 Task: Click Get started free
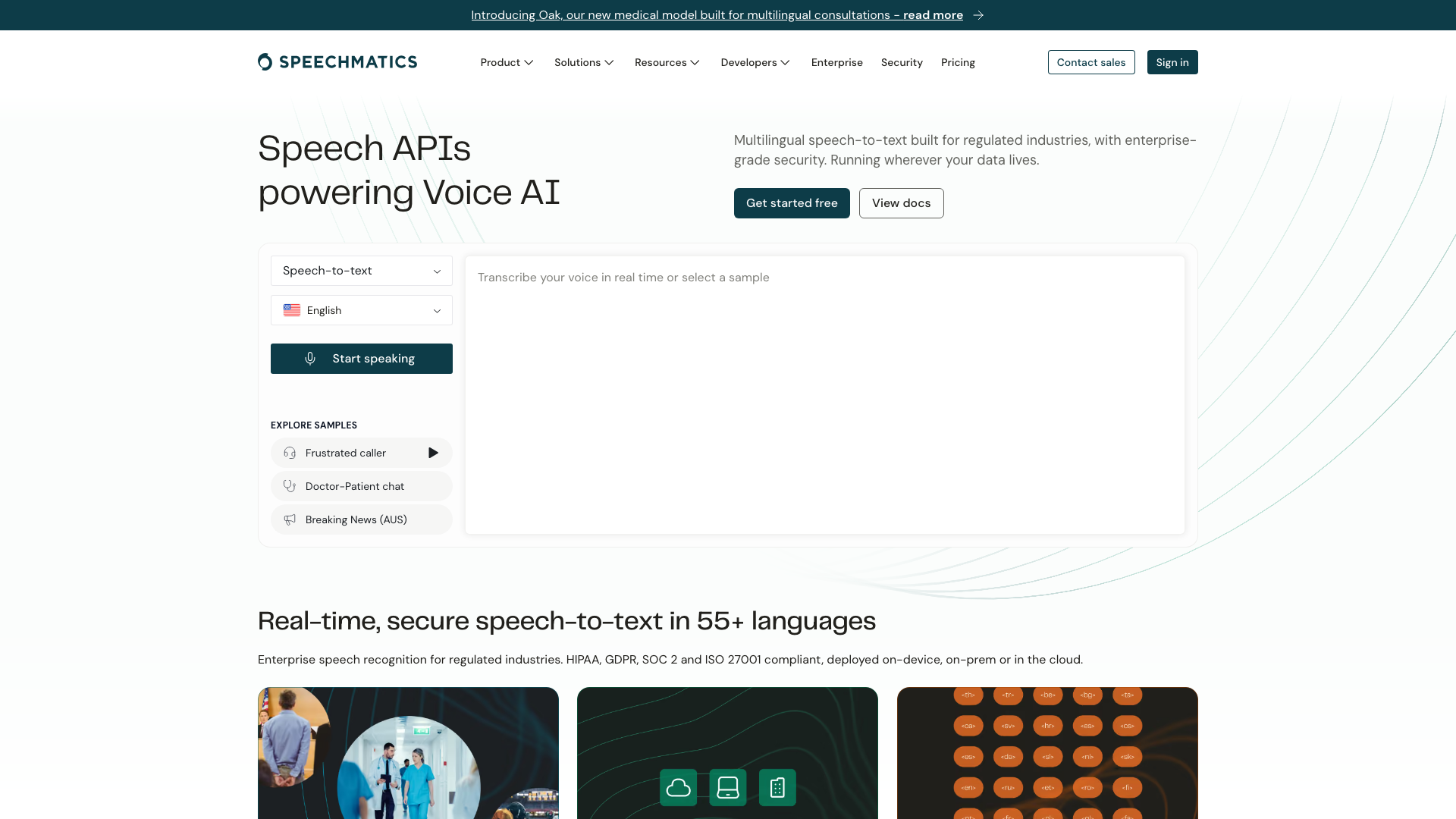tap(792, 203)
